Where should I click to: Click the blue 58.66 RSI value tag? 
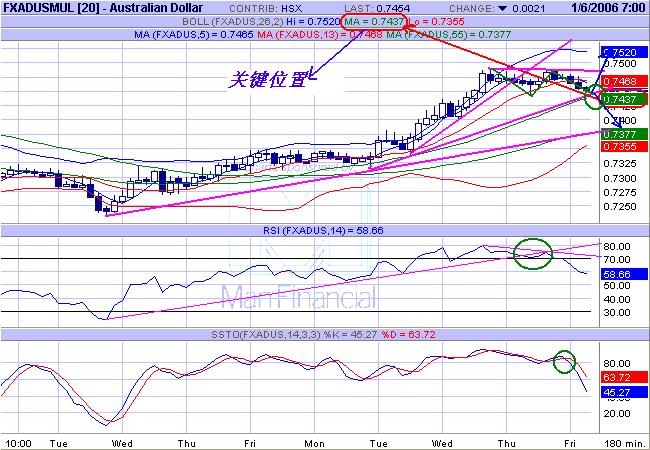(x=624, y=274)
